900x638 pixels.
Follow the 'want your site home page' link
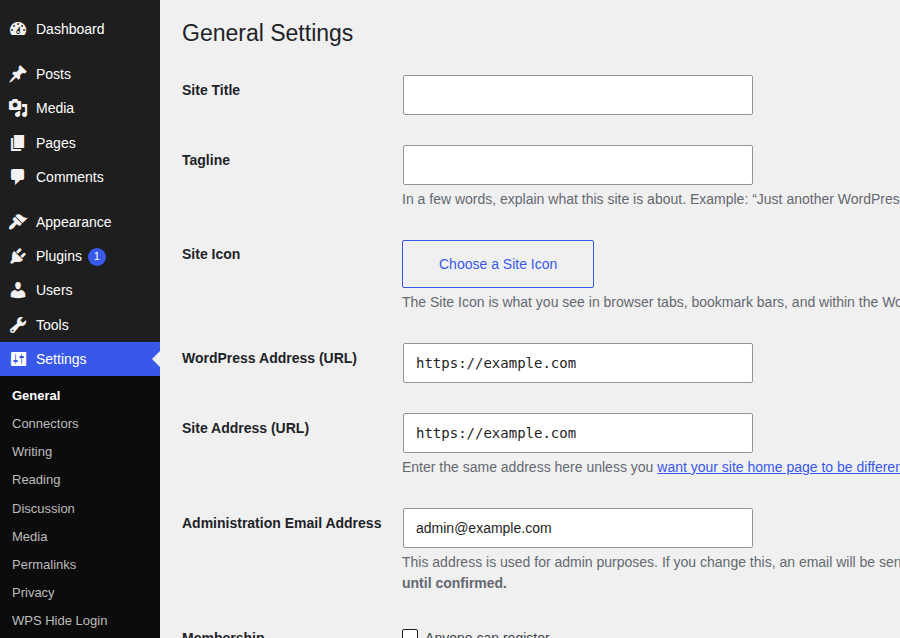(x=778, y=467)
